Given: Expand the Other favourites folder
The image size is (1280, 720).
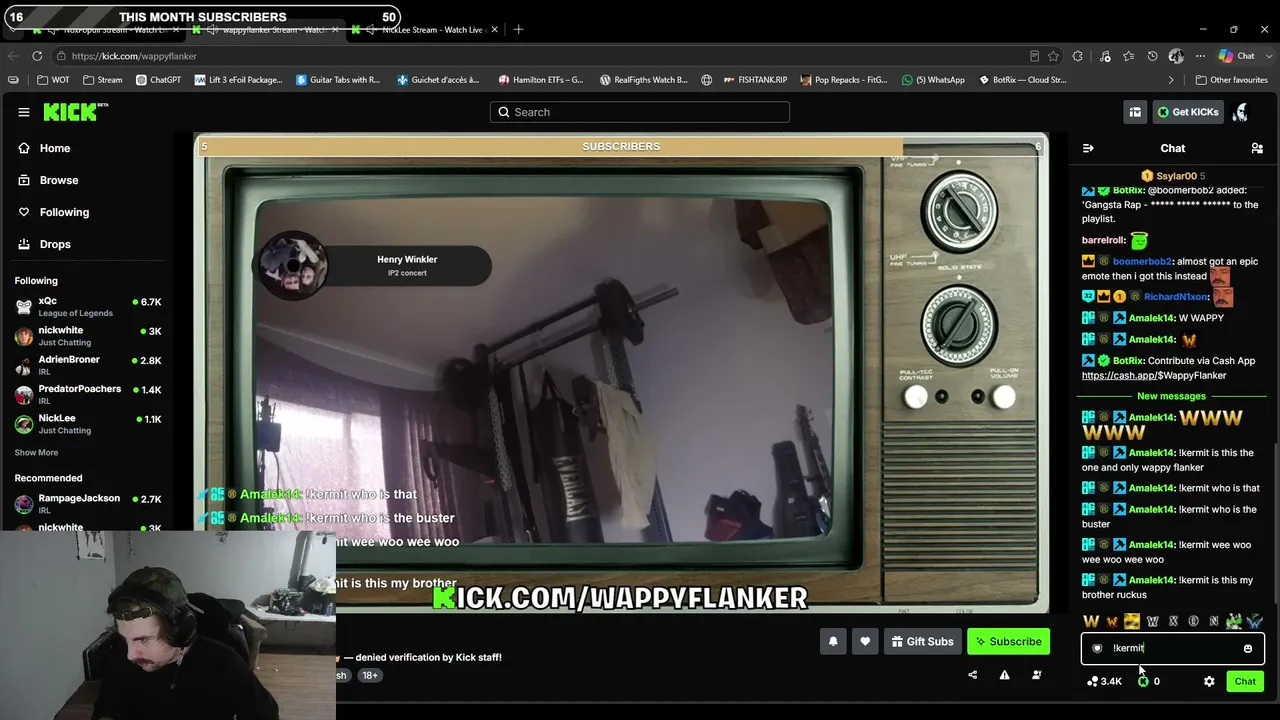Looking at the screenshot, I should pyautogui.click(x=1231, y=80).
